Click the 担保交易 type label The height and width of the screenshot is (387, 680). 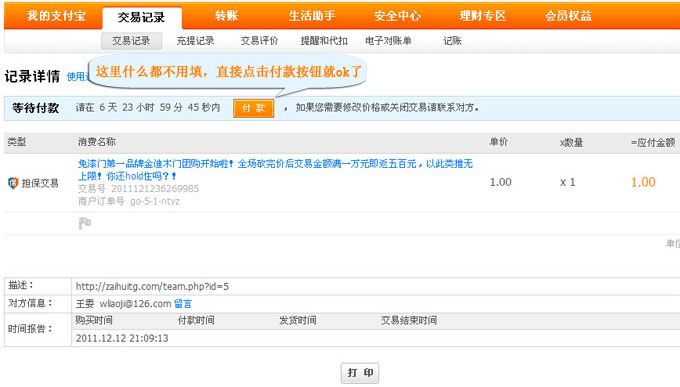[x=40, y=183]
